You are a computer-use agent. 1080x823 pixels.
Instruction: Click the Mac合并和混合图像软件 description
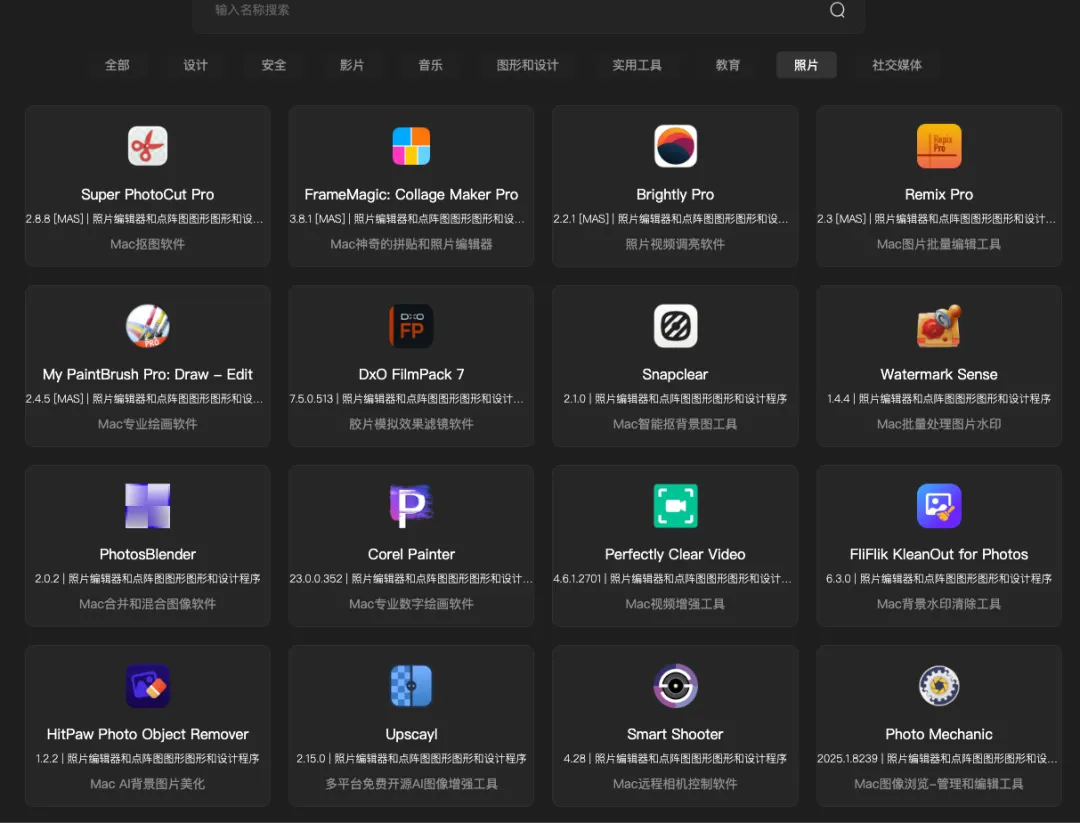click(147, 603)
